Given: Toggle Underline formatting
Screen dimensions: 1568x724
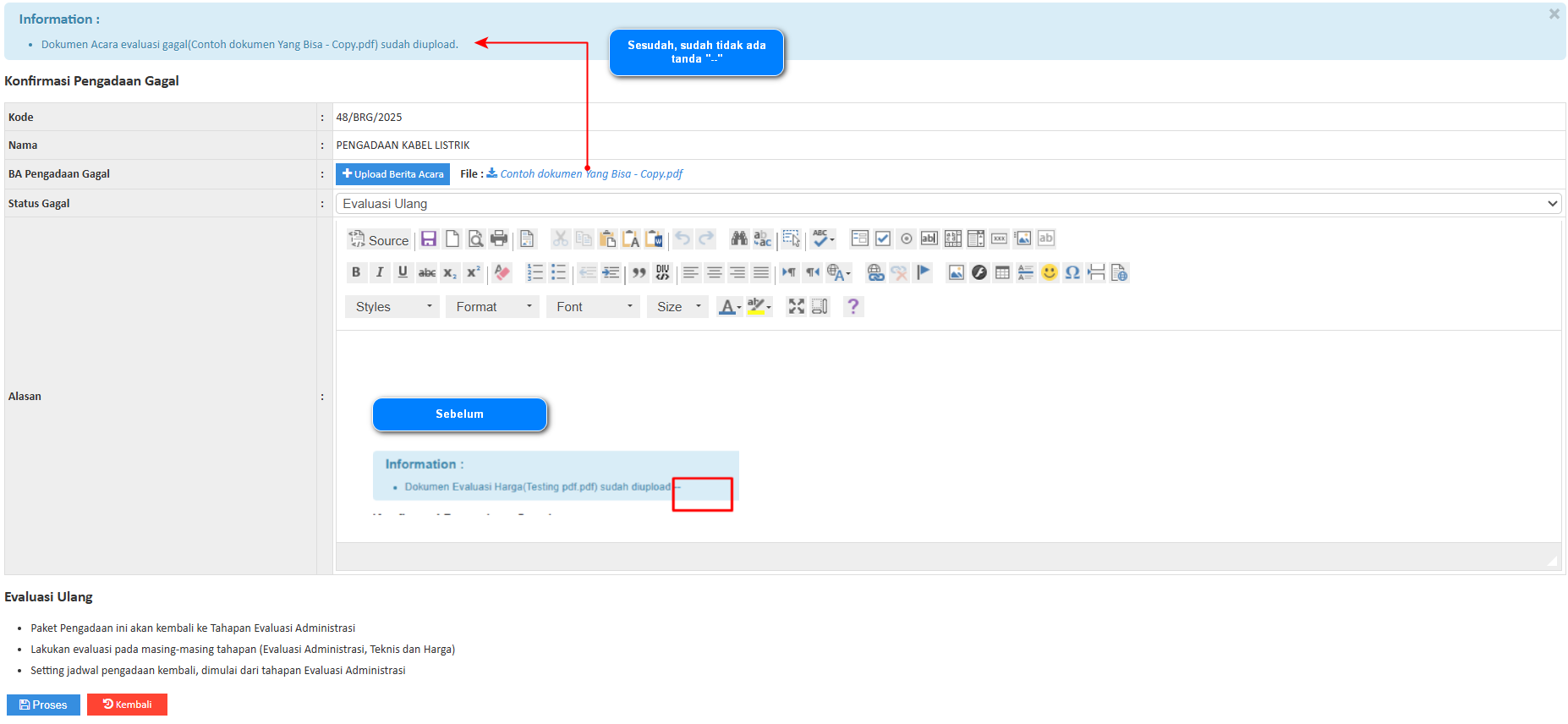Looking at the screenshot, I should 403,272.
